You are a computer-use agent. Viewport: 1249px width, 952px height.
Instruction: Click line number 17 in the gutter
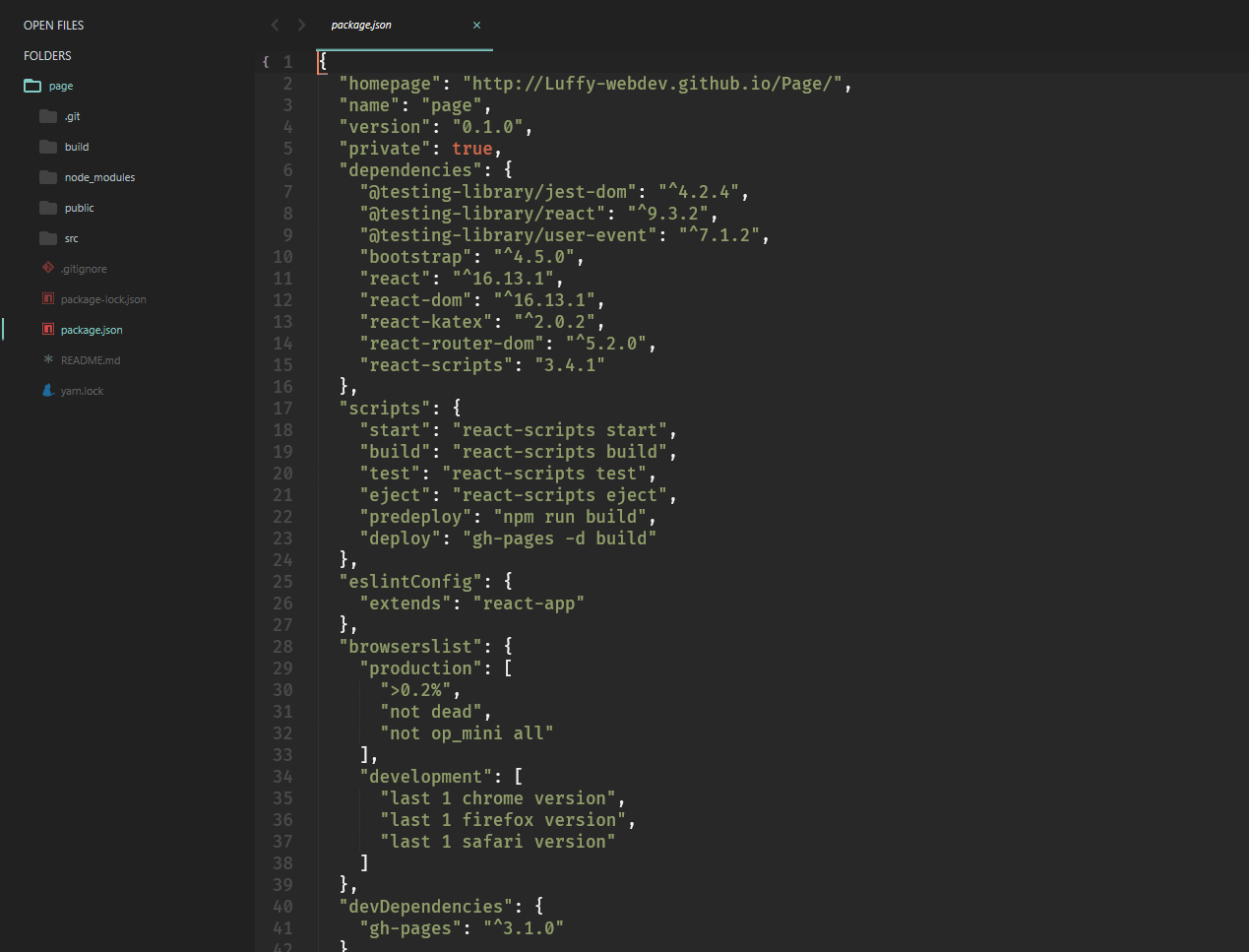coord(282,408)
